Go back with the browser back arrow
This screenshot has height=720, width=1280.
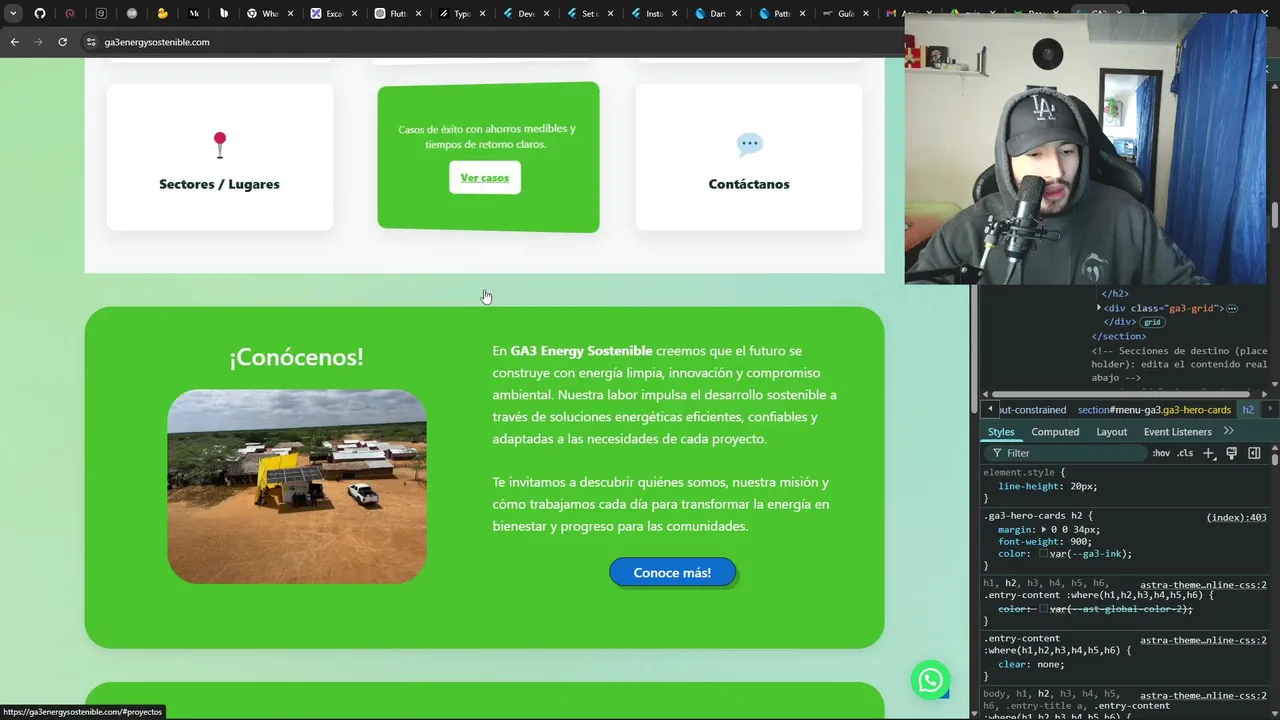pyautogui.click(x=14, y=42)
